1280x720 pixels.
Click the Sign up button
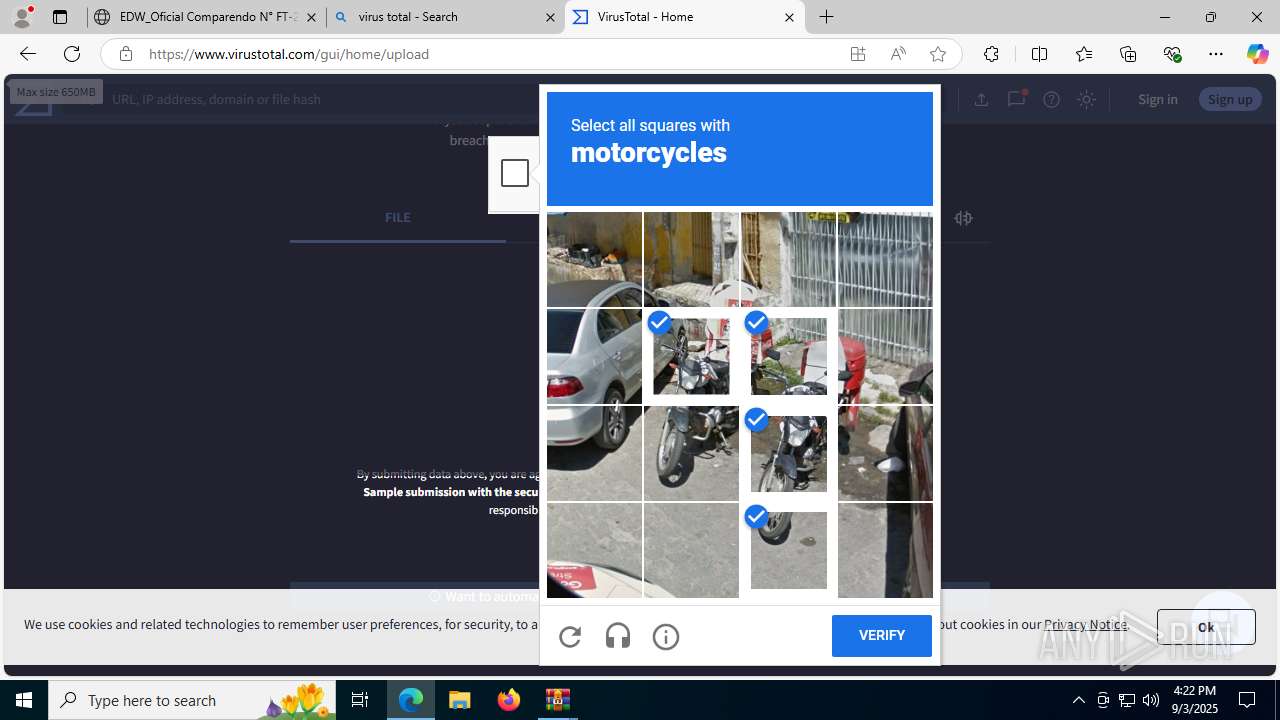coord(1230,99)
